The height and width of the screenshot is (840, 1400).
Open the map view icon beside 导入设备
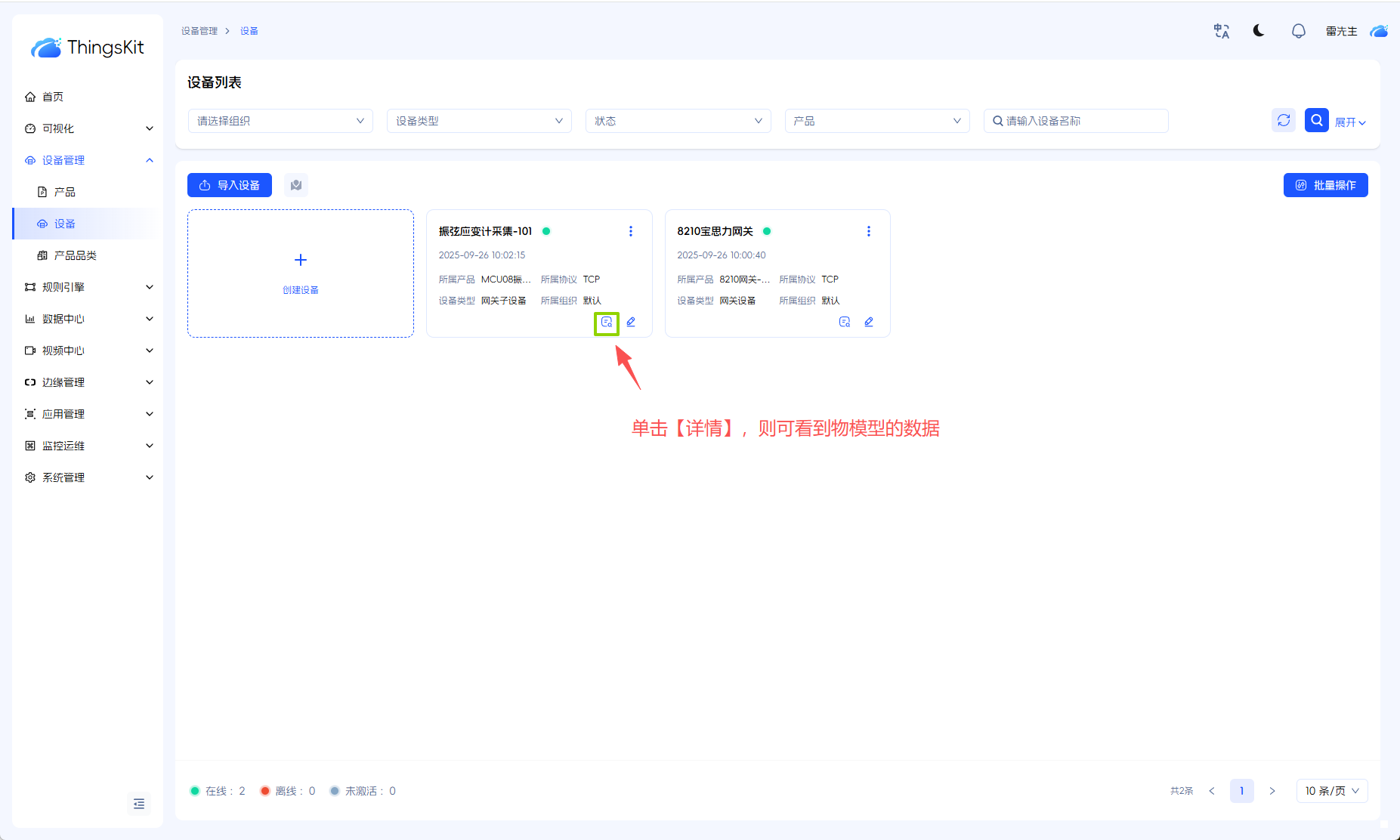tap(296, 185)
